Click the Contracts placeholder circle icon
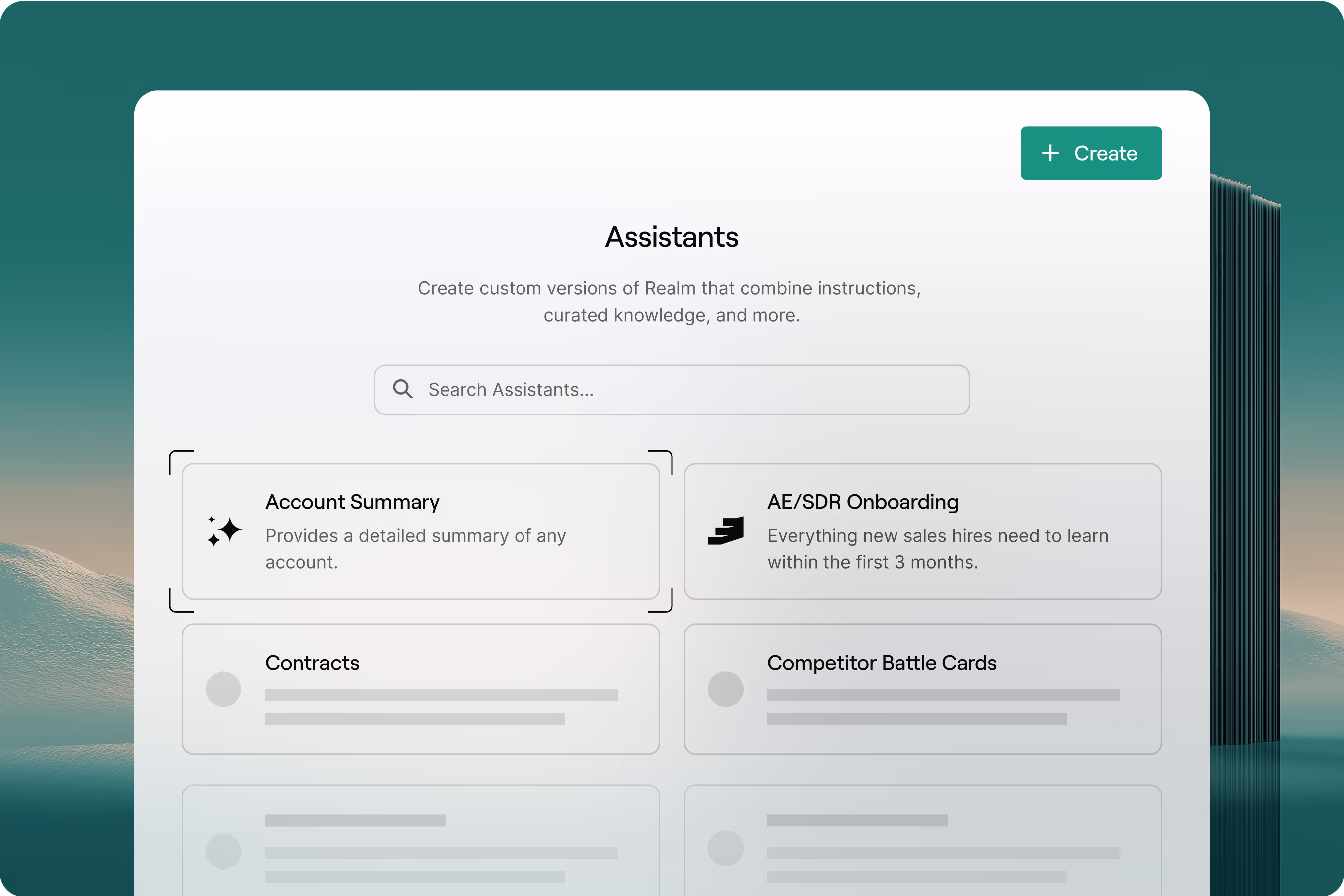The image size is (1344, 896). pos(224,689)
